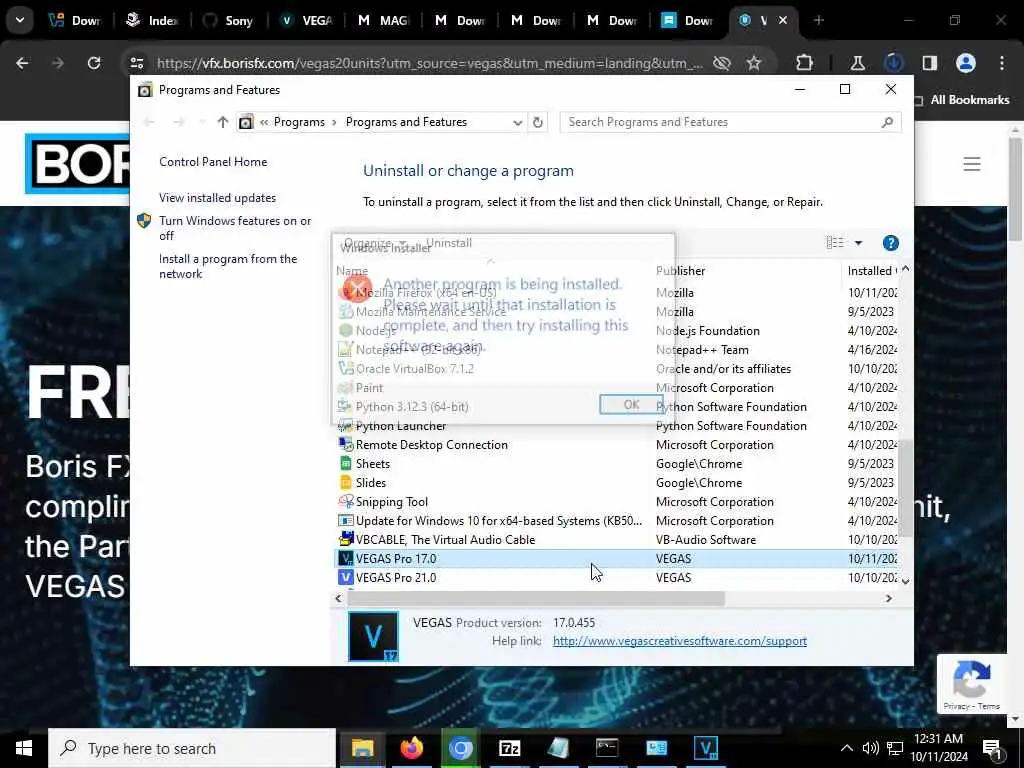Open the view options dropdown arrow
Image resolution: width=1024 pixels, height=768 pixels.
point(859,243)
